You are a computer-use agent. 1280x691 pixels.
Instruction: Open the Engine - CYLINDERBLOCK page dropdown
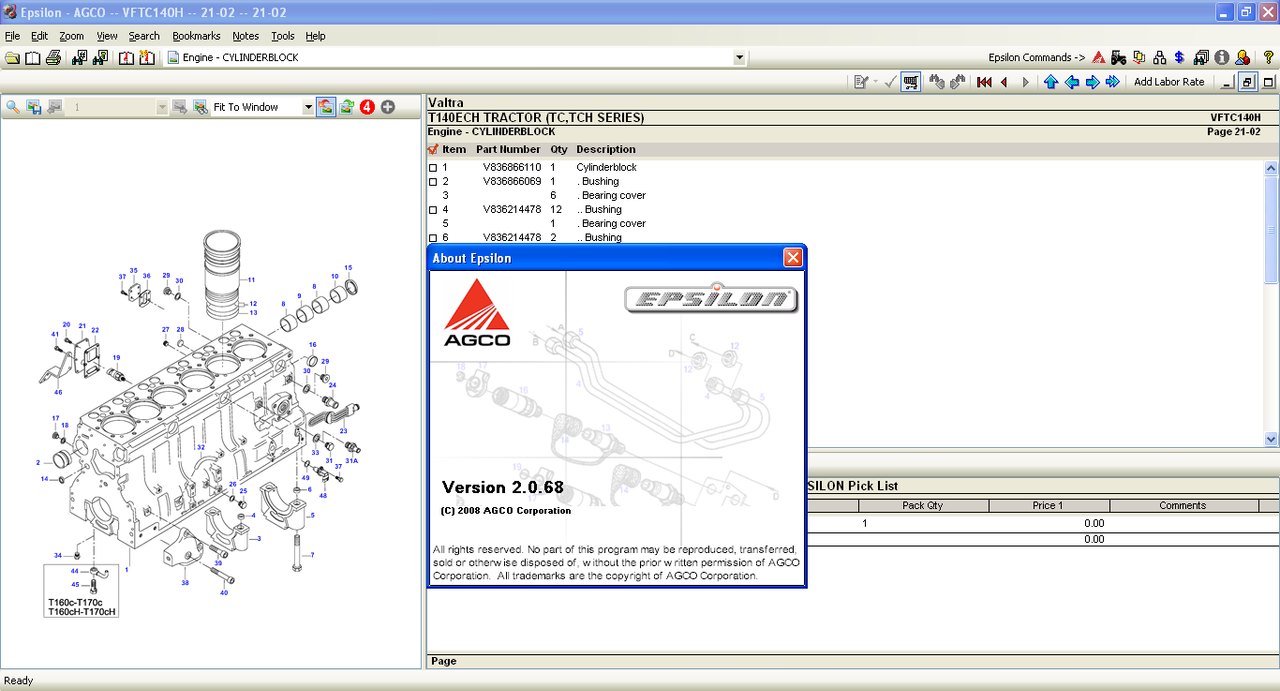coord(739,58)
